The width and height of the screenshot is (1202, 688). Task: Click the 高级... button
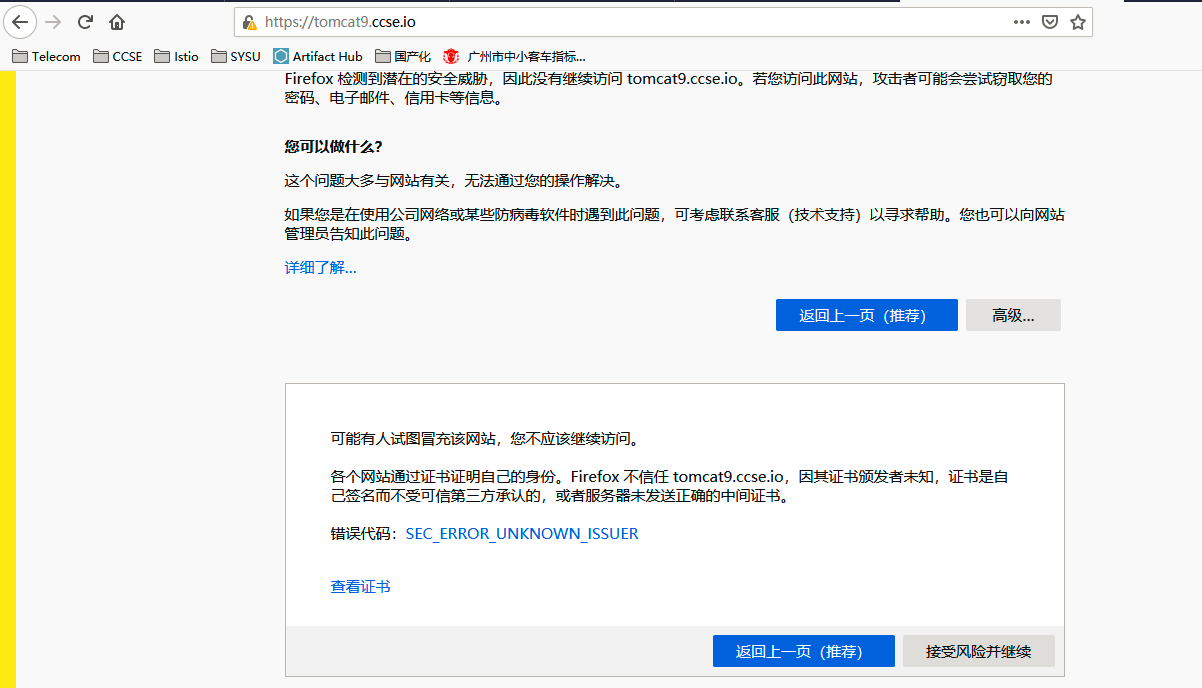coord(1013,315)
